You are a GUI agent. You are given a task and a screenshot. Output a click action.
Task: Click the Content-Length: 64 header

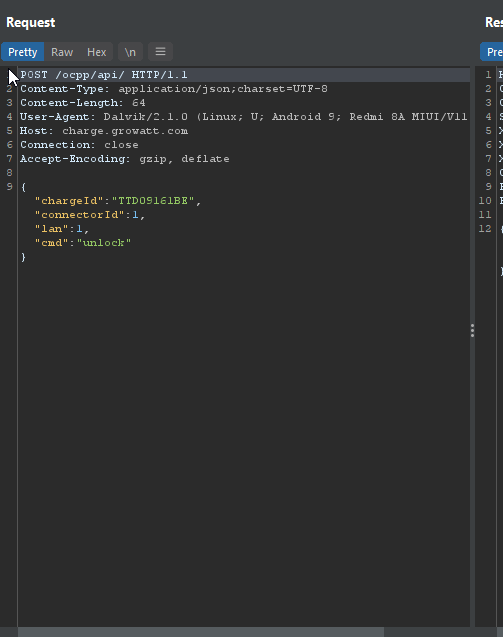tap(83, 103)
